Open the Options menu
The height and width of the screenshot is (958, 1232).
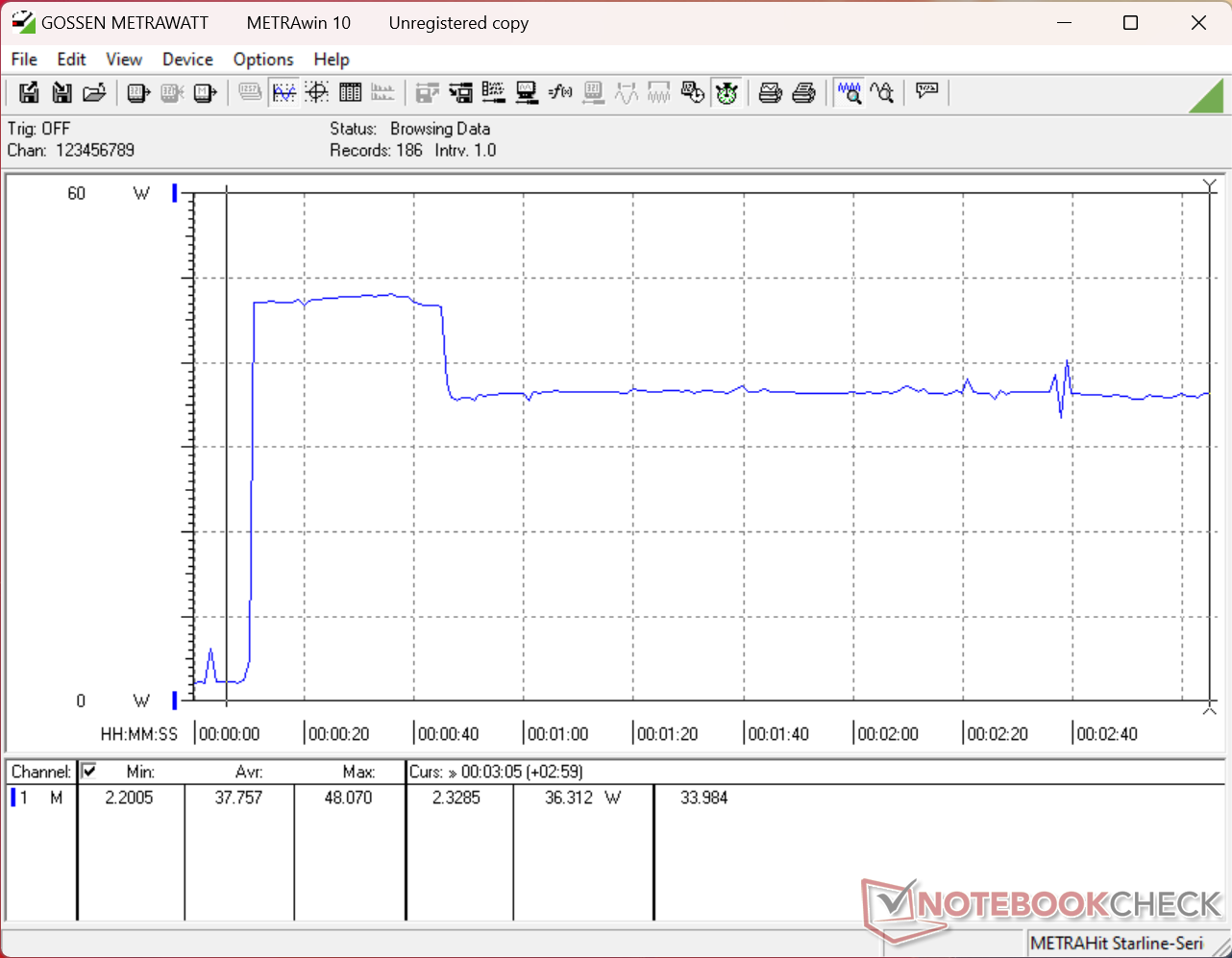click(x=263, y=60)
